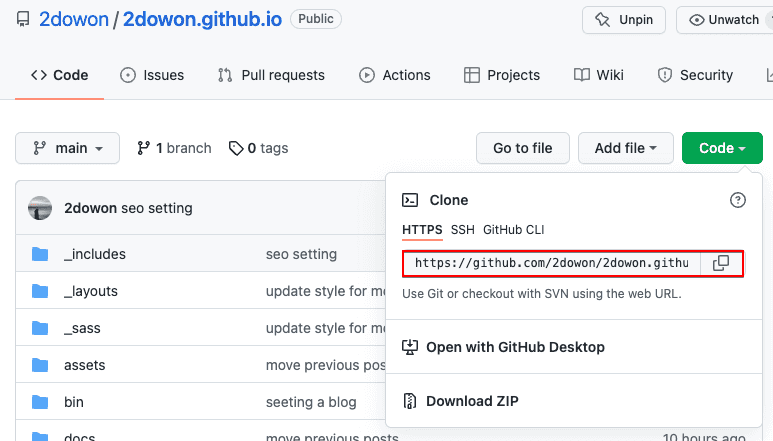This screenshot has width=773, height=441.
Task: Open the main branch dropdown
Action: click(x=68, y=148)
